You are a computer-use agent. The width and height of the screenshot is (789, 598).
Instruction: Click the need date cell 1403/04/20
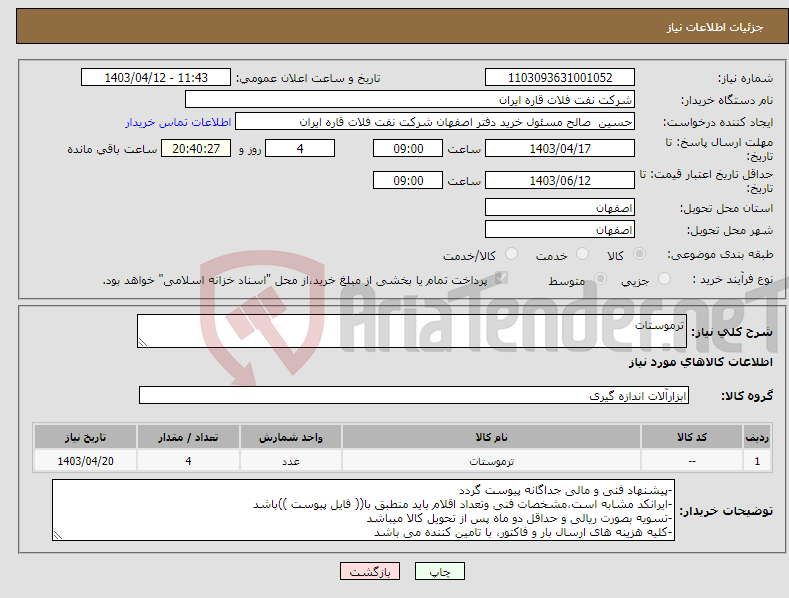pos(85,461)
